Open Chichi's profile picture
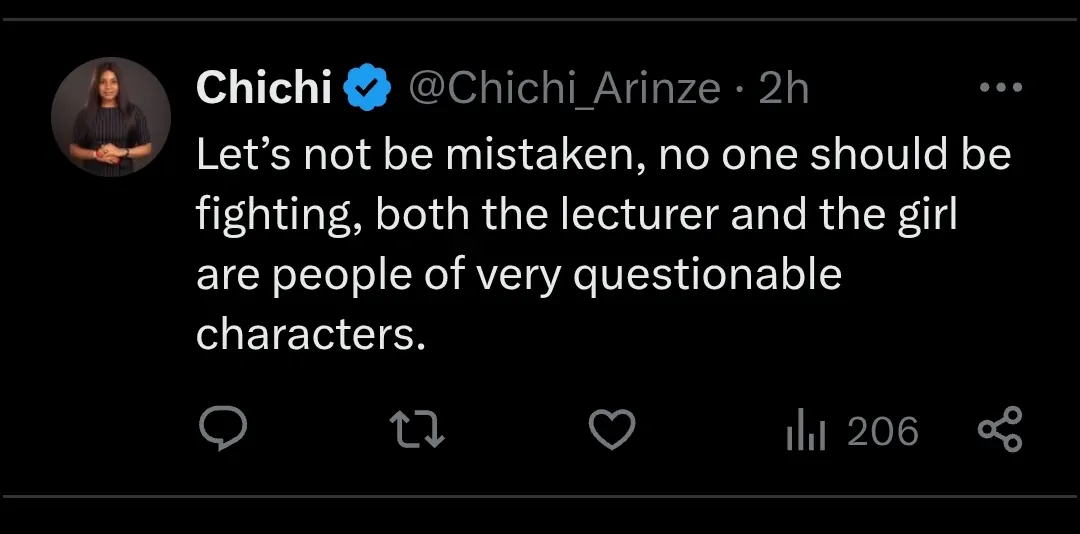1080x534 pixels. tap(111, 117)
